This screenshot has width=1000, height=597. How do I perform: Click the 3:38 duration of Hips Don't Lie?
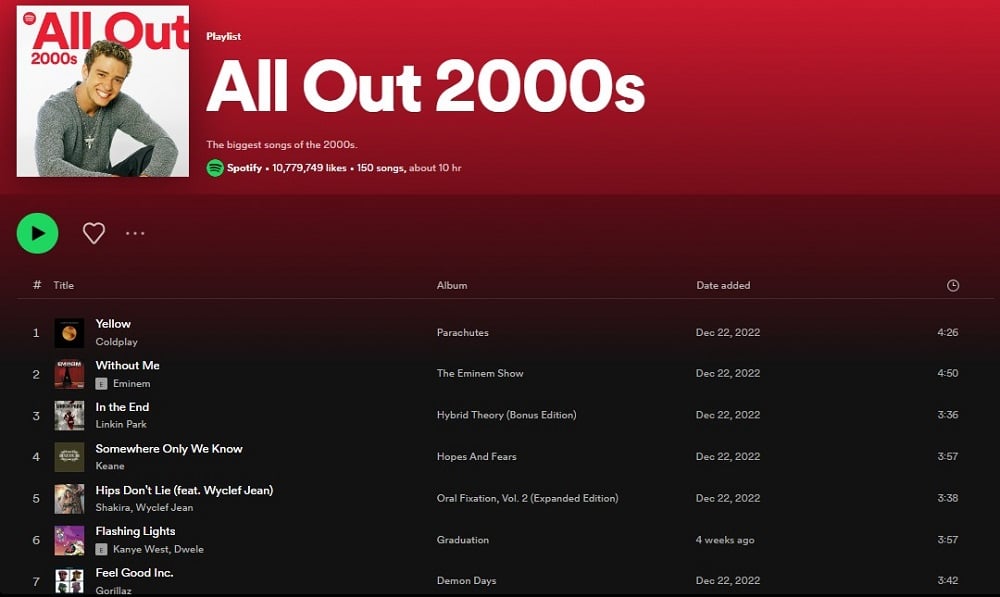tap(948, 498)
